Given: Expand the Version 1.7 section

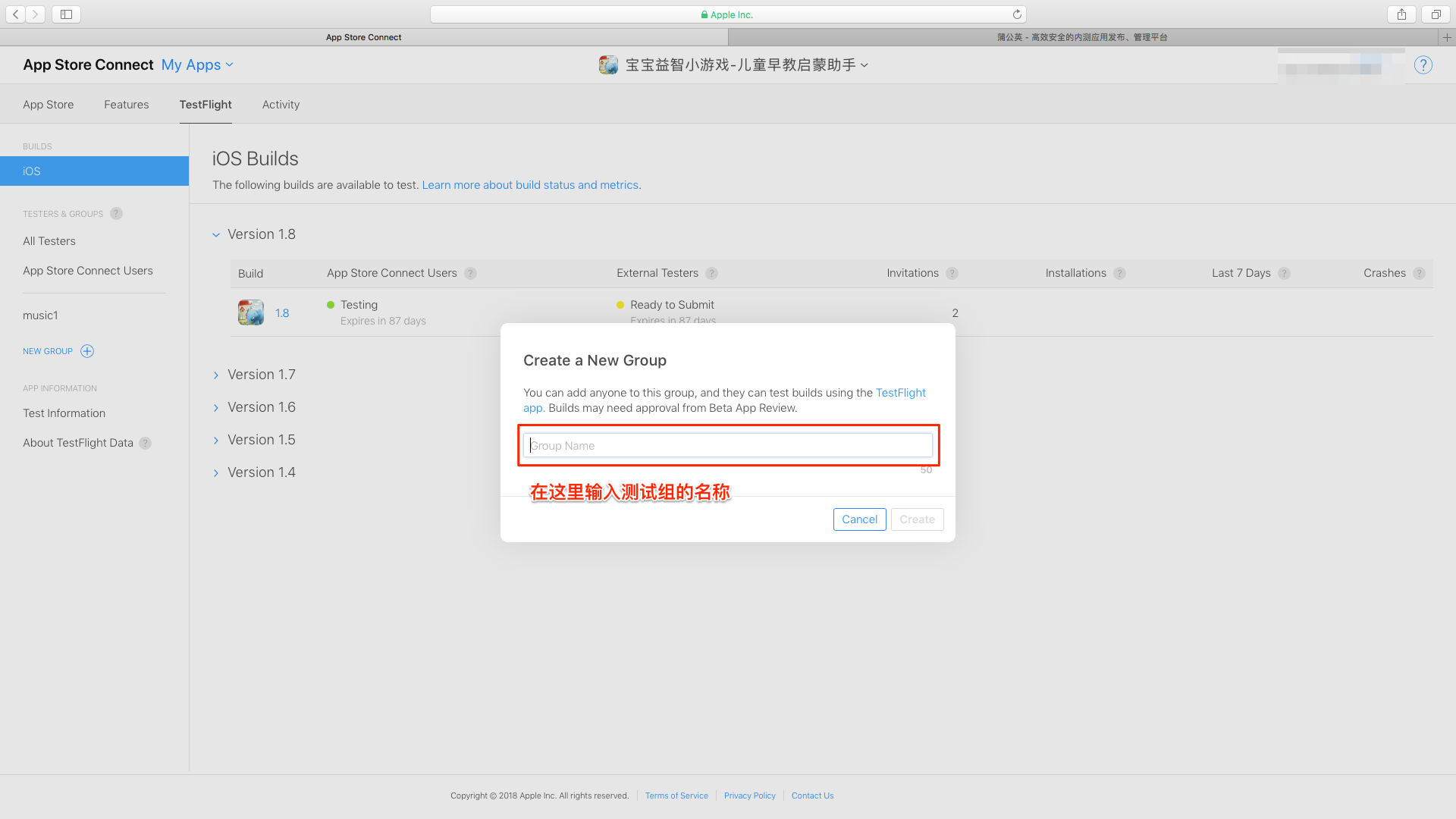Looking at the screenshot, I should point(216,375).
